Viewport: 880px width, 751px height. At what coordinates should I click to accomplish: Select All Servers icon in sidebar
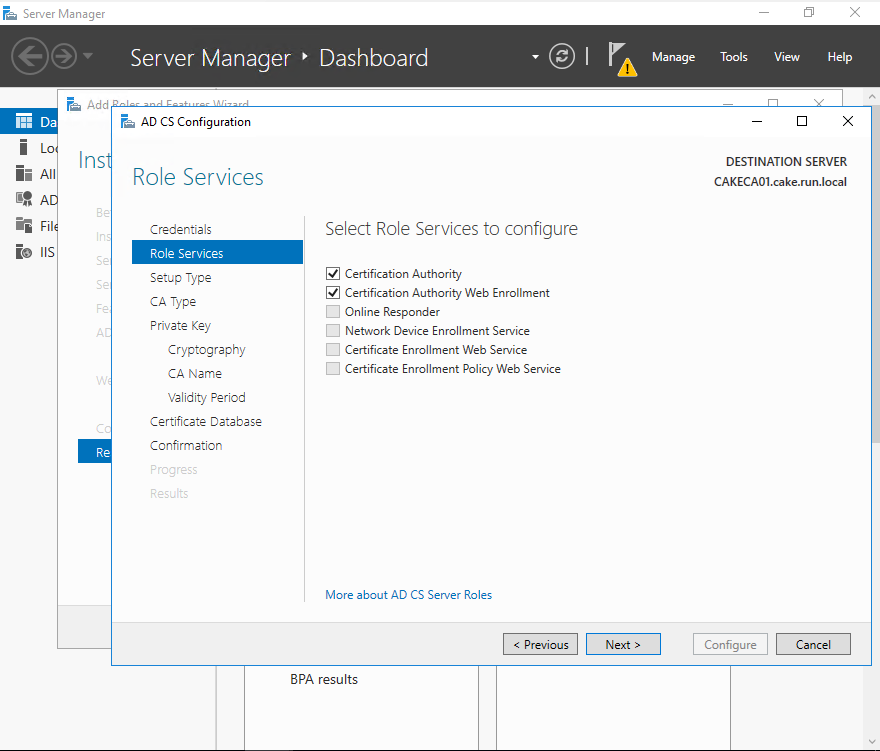coord(24,173)
